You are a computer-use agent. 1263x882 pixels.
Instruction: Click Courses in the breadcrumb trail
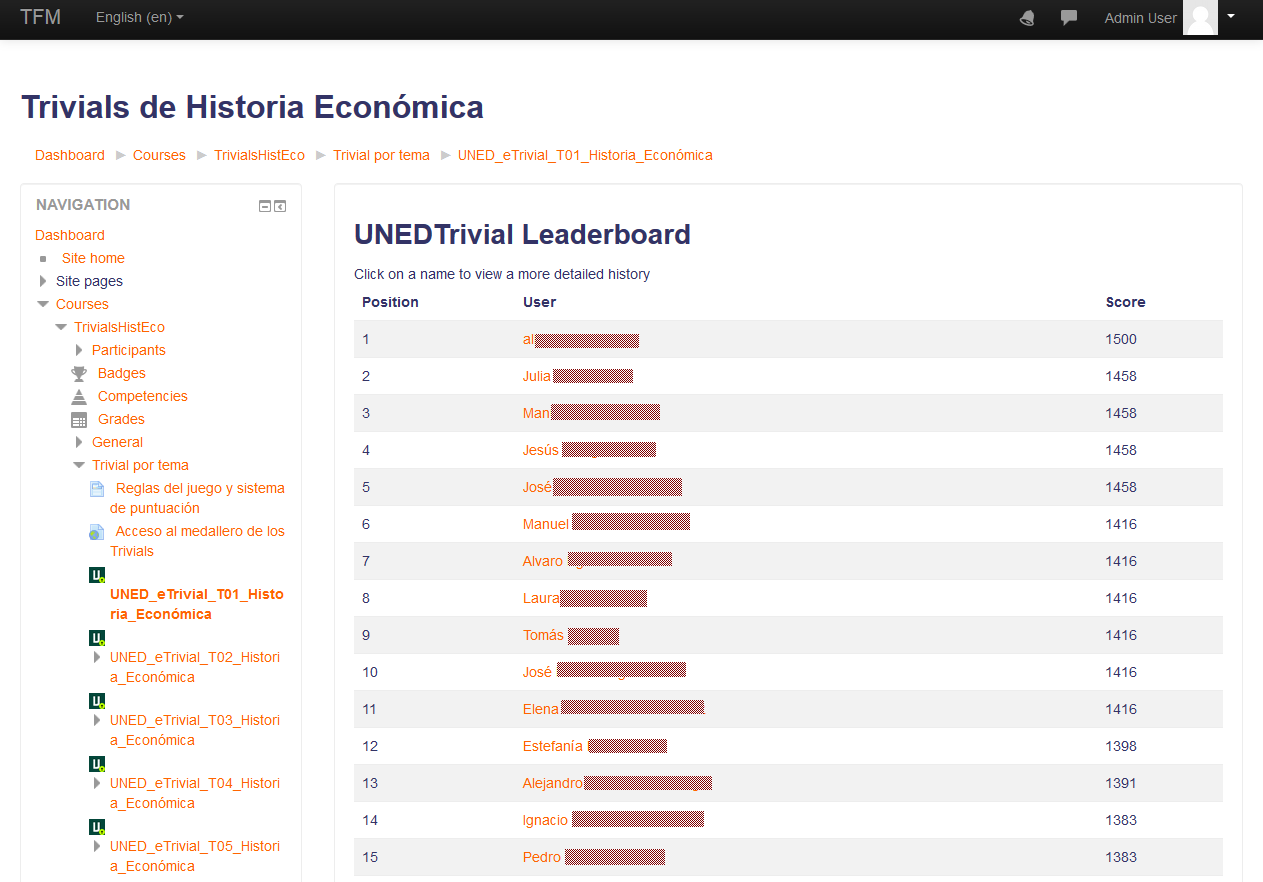coord(159,155)
